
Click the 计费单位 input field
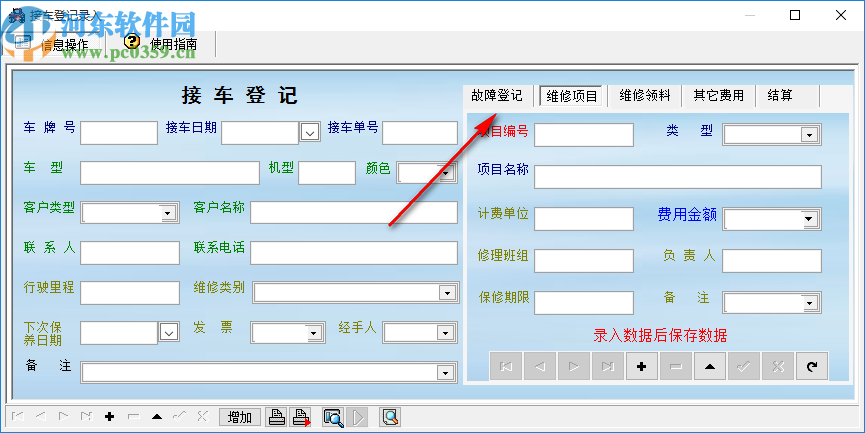[x=584, y=219]
